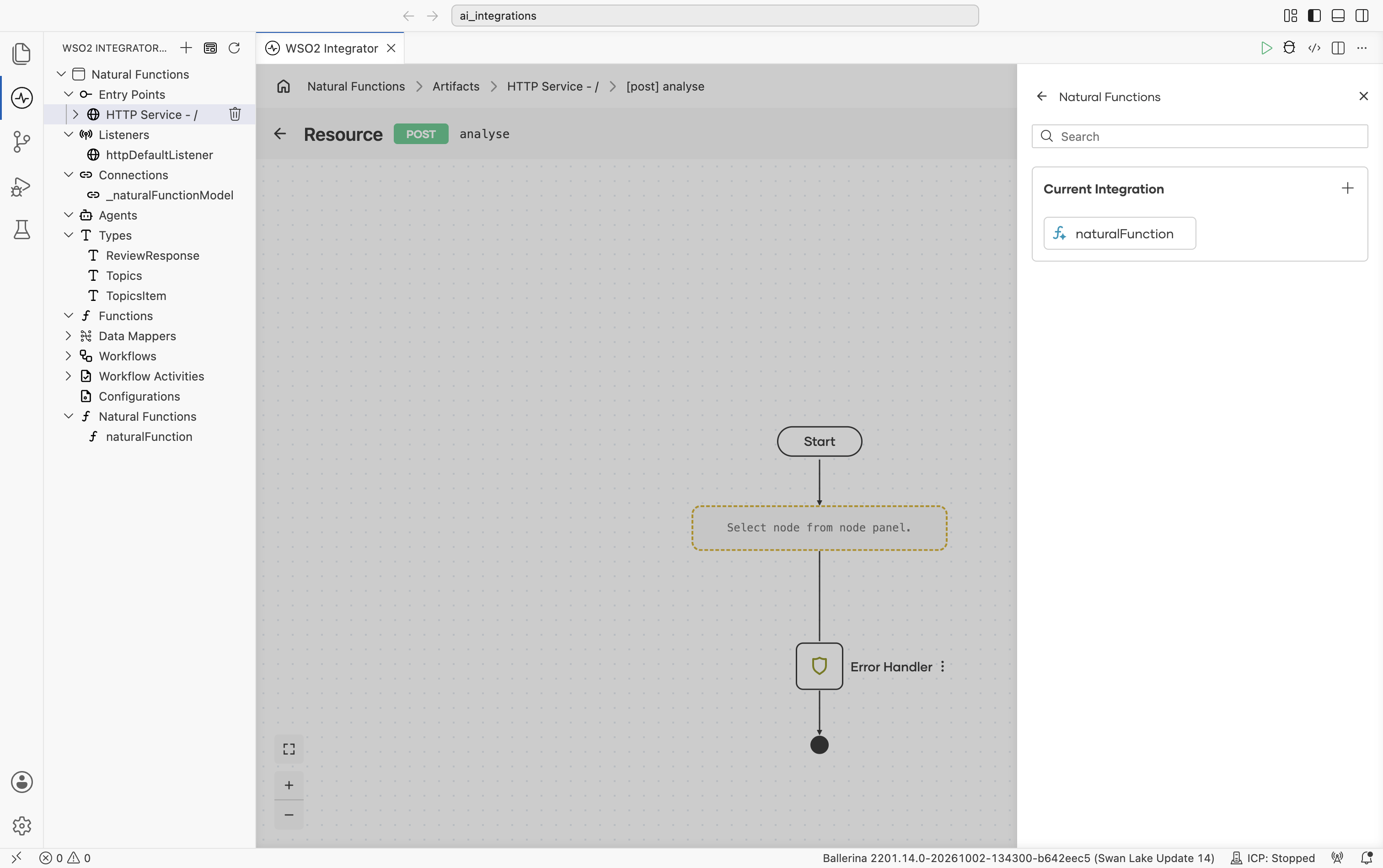Collapse the Entry Points section
1383x868 pixels.
coord(68,94)
